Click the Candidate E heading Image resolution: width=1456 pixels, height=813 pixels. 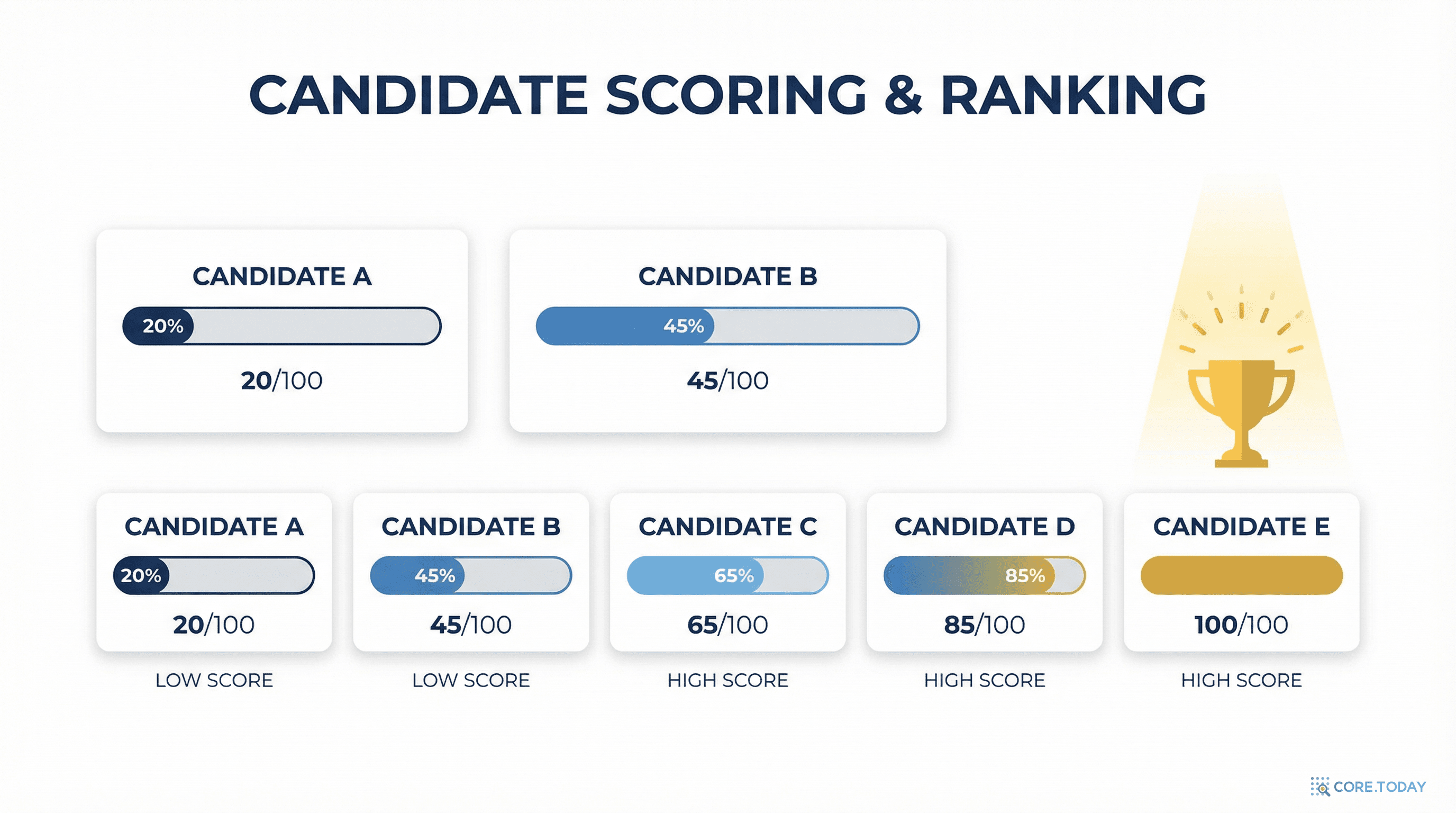coord(1241,526)
